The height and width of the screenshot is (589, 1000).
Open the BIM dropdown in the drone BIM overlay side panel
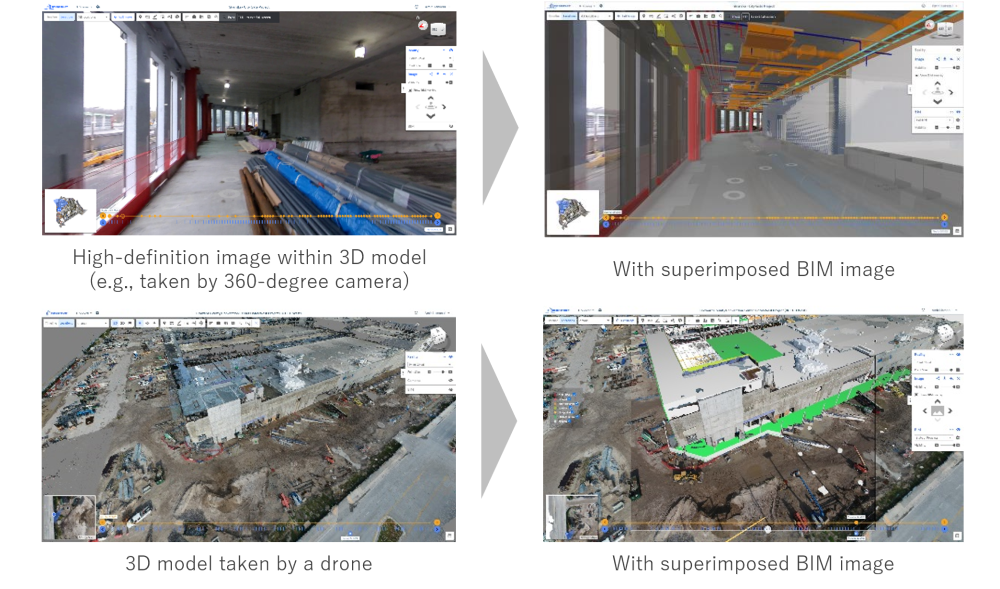(x=935, y=438)
